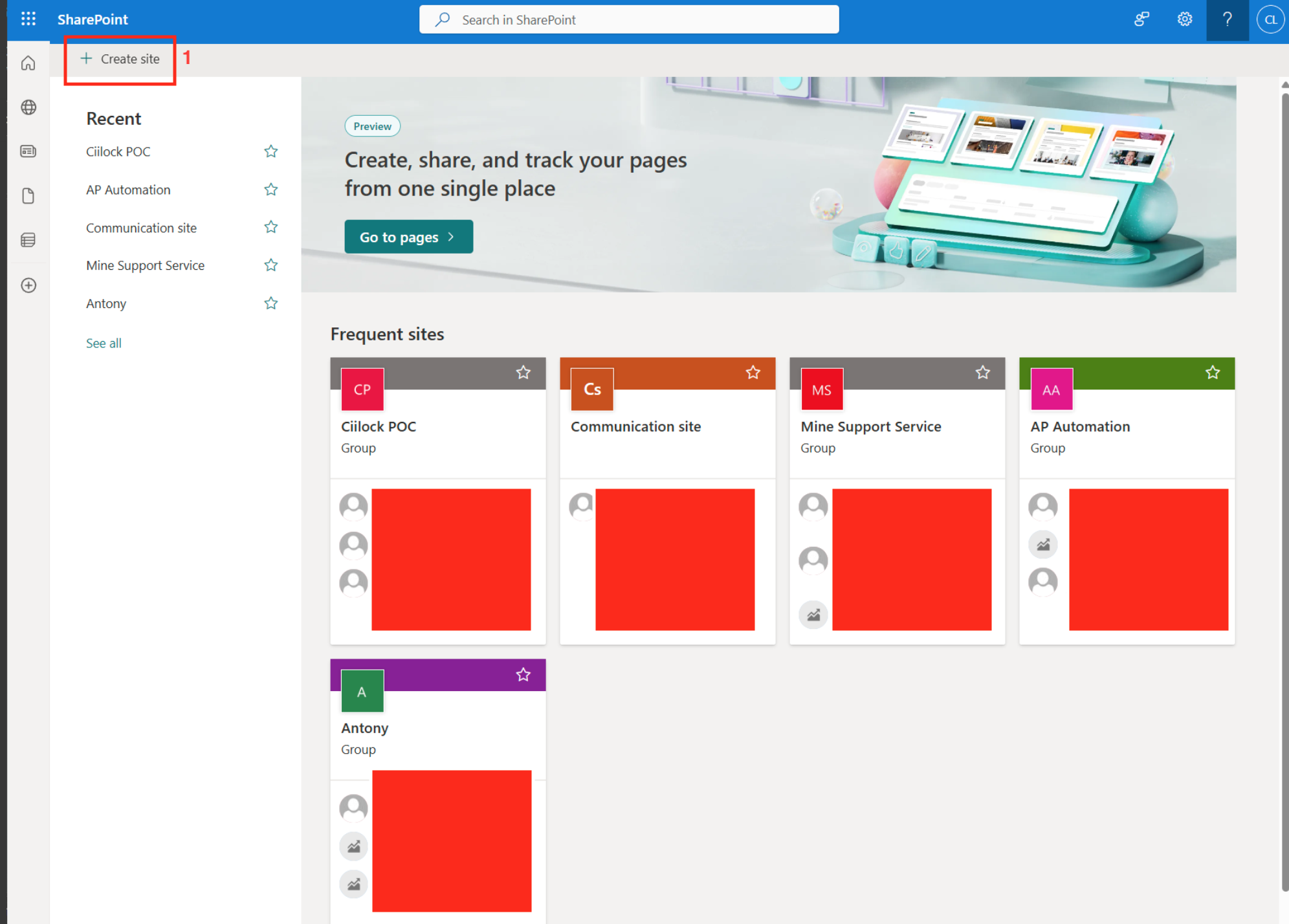The width and height of the screenshot is (1289, 924).
Task: Click the Create plus circle icon
Action: (28, 285)
